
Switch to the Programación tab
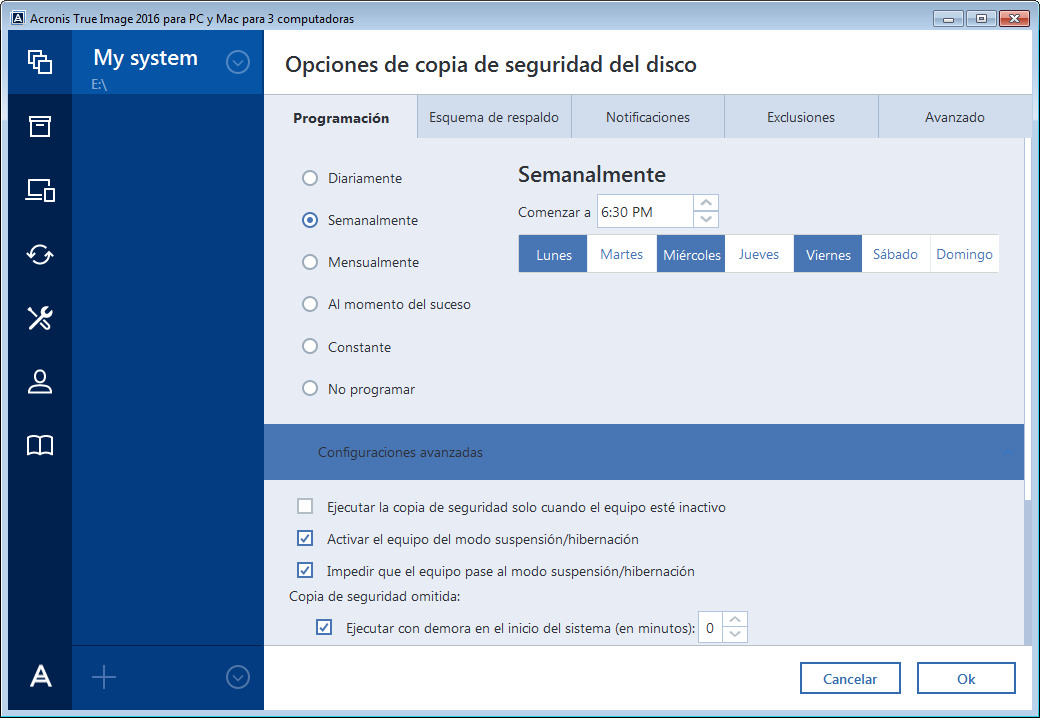point(341,117)
